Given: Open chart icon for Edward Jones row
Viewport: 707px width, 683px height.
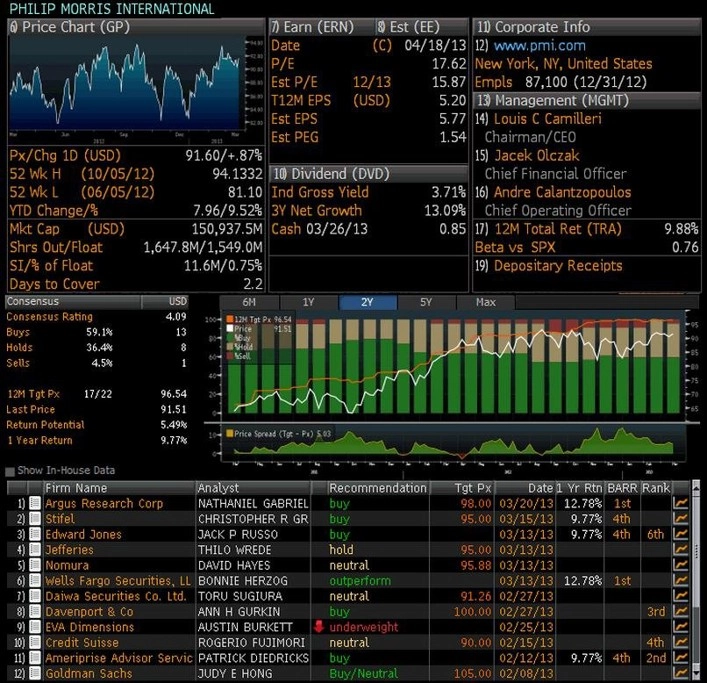Looking at the screenshot, I should [680, 534].
